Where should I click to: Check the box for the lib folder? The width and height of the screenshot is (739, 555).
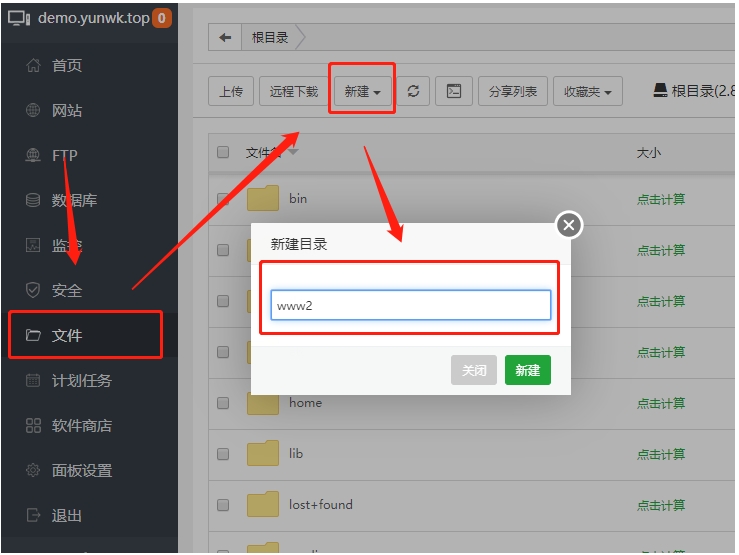223,454
